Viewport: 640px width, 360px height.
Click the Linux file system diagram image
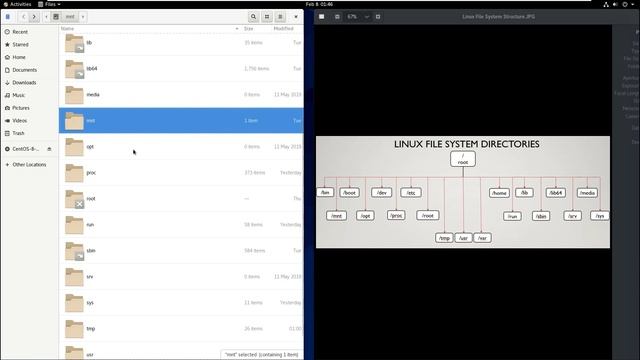(x=463, y=192)
